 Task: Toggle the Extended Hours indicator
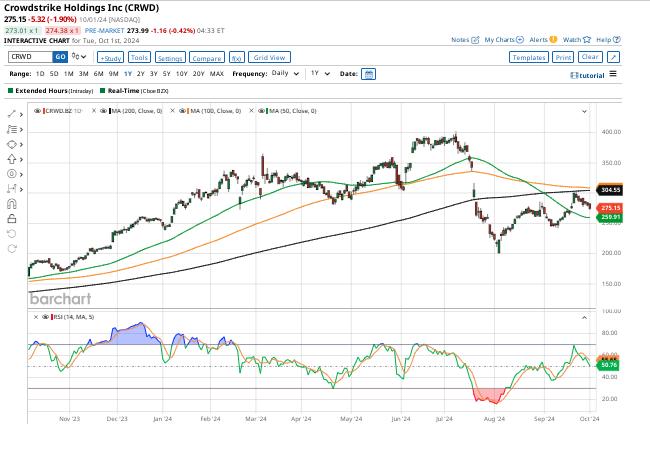point(50,91)
